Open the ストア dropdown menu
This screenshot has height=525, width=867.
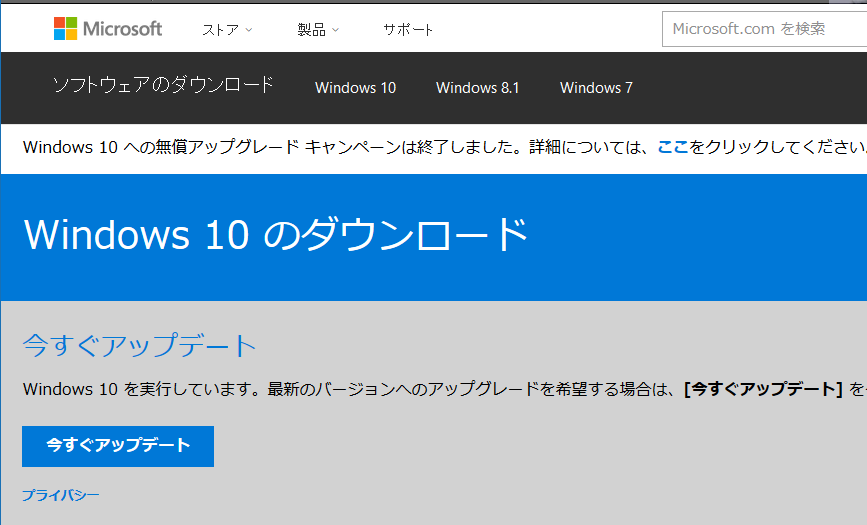coord(227,30)
